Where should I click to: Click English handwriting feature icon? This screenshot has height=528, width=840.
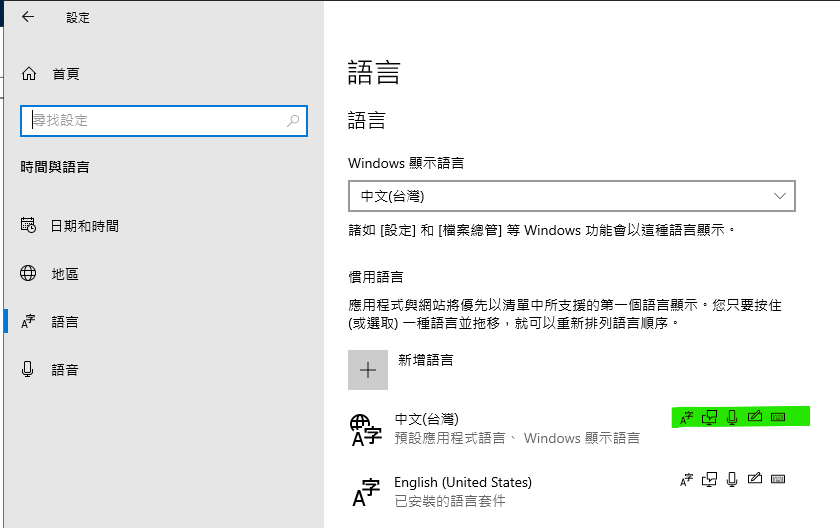(755, 478)
